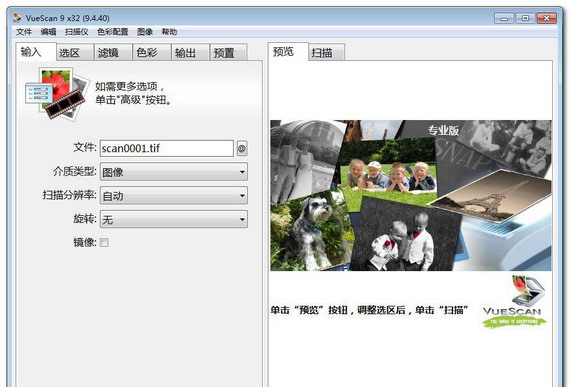Open the 旋转 dropdown showing 无
Image resolution: width=570 pixels, height=387 pixels.
174,219
